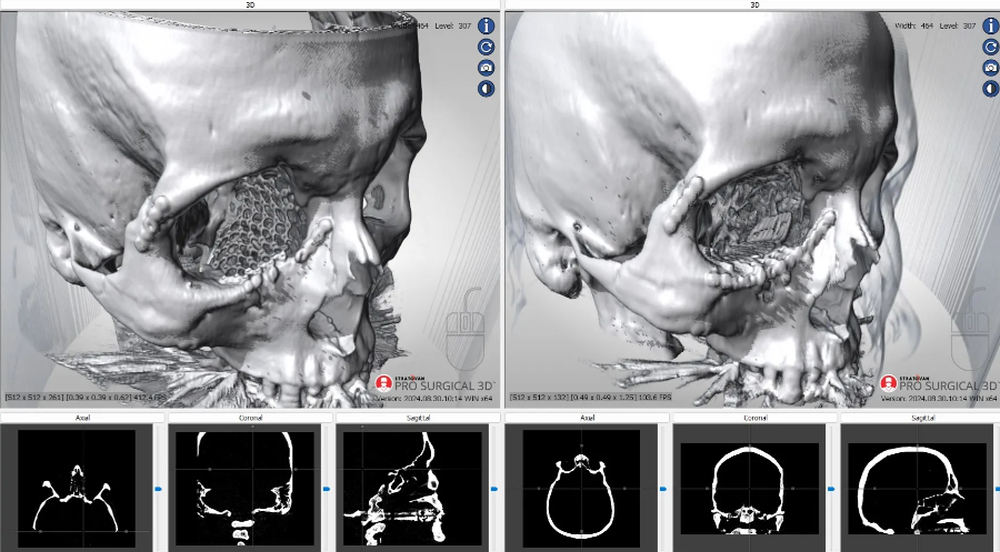Click the left view version 2024.08.30 text
Image resolution: width=1000 pixels, height=552 pixels.
tap(434, 398)
